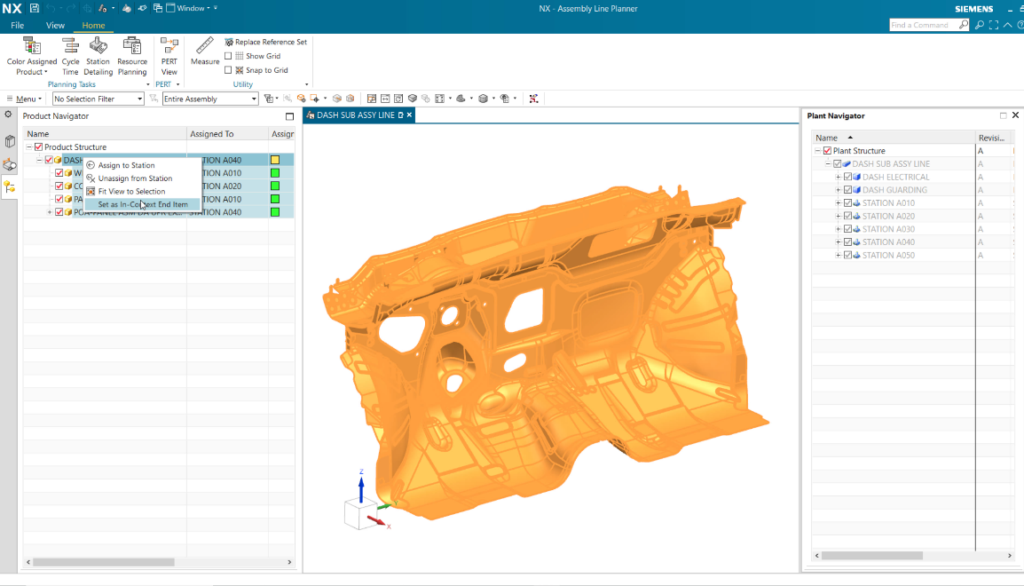Open Resource Planning
The width and height of the screenshot is (1024, 586).
(x=132, y=56)
